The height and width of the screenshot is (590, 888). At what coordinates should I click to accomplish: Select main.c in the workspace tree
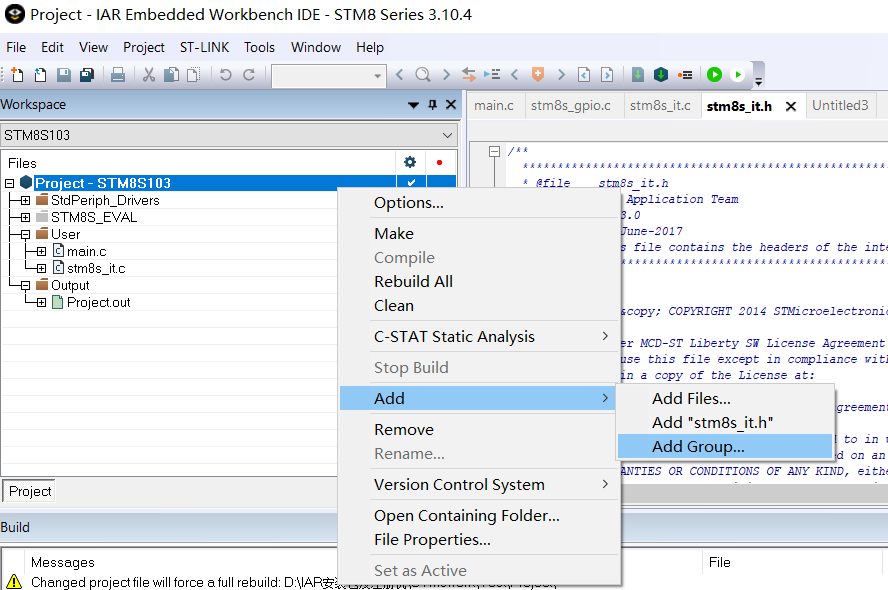tap(87, 251)
